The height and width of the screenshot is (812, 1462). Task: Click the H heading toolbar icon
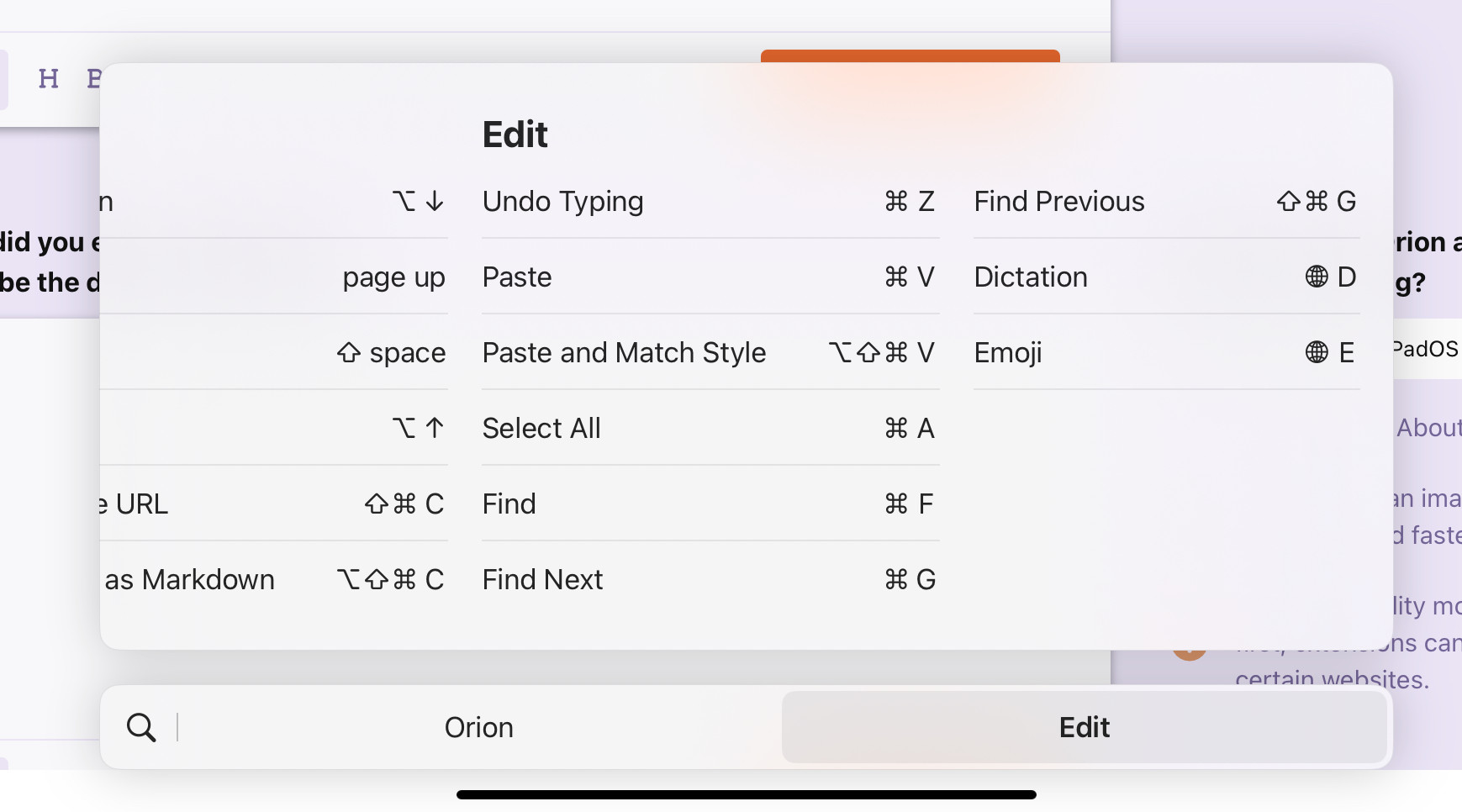[49, 79]
